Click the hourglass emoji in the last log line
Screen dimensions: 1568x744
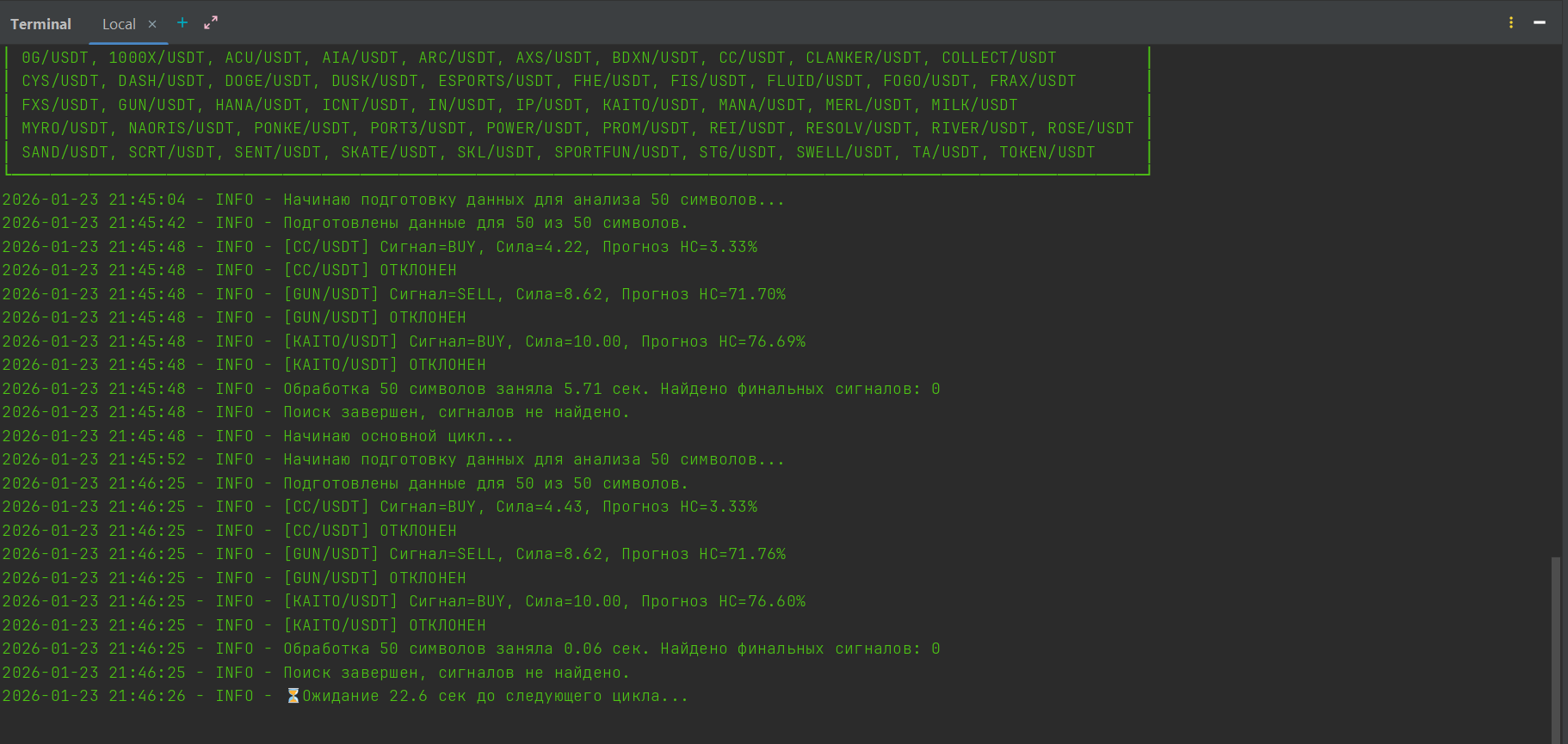click(x=293, y=696)
